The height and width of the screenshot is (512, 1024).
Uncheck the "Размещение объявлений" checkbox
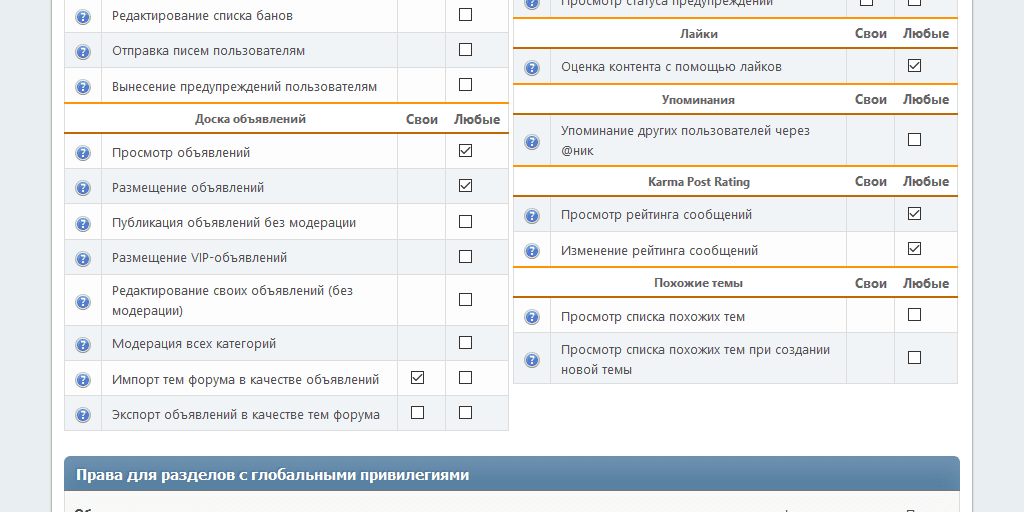pyautogui.click(x=465, y=186)
